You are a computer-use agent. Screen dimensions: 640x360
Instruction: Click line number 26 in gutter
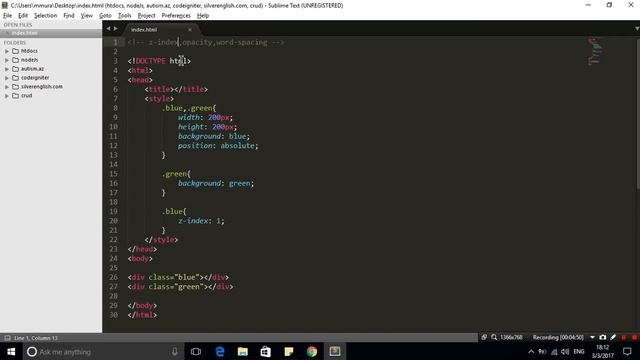pos(113,277)
